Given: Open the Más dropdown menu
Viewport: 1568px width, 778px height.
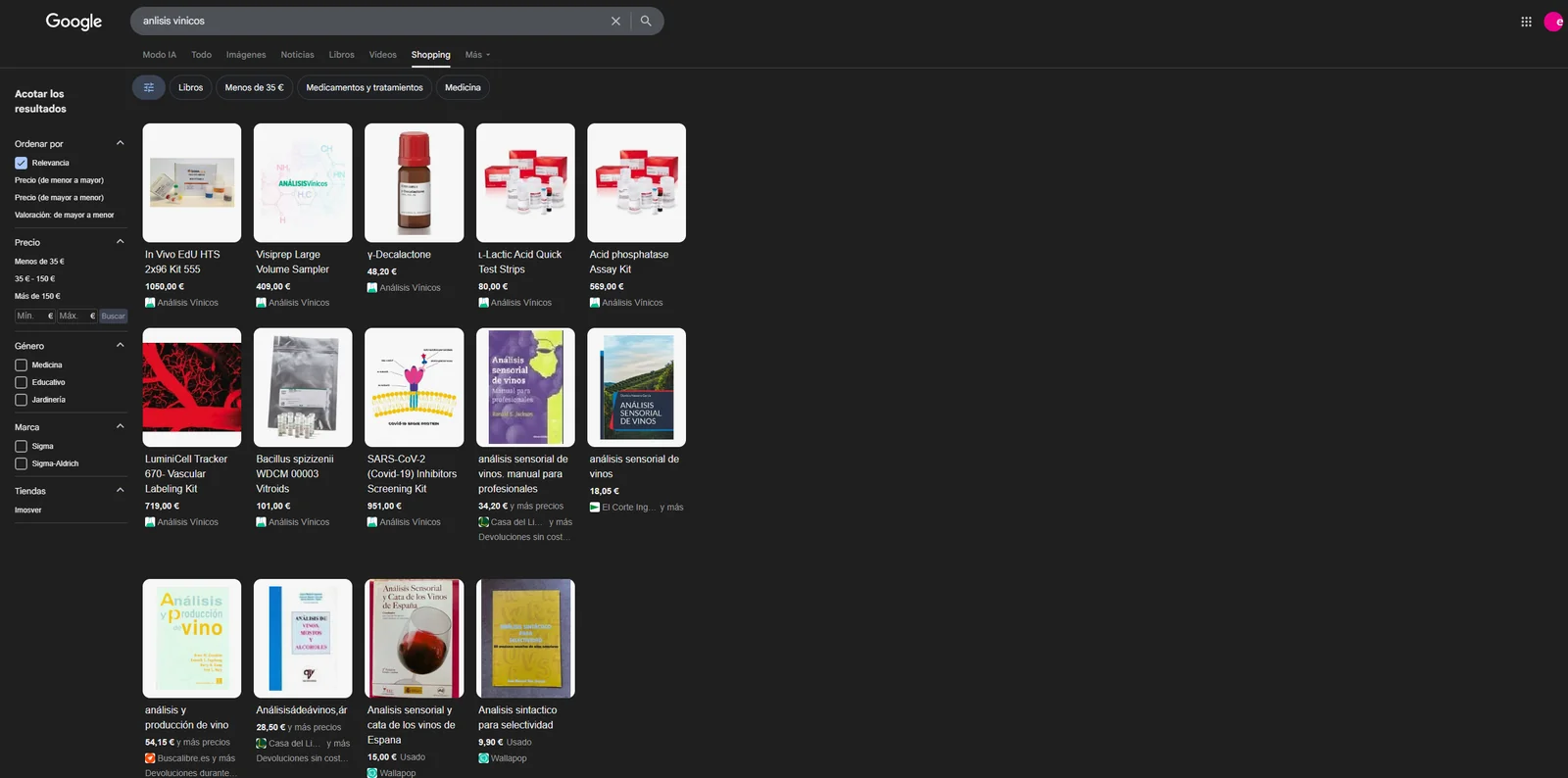Looking at the screenshot, I should [478, 55].
